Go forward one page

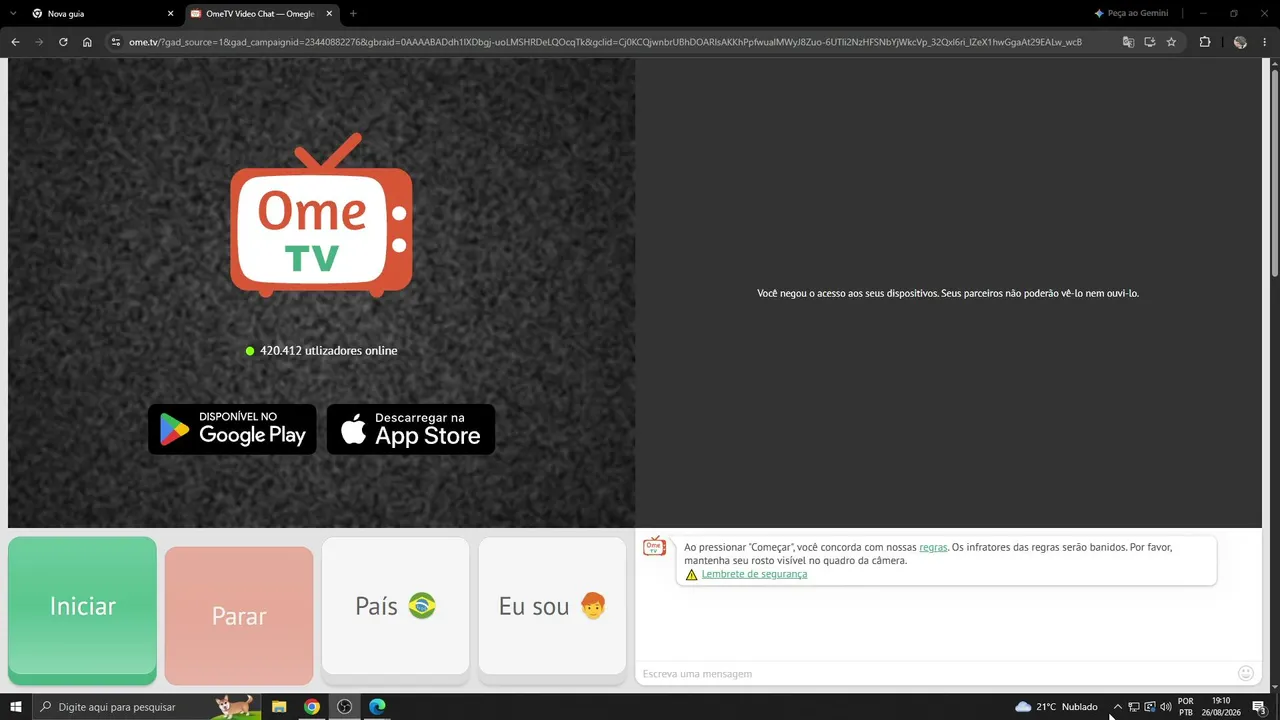39,42
